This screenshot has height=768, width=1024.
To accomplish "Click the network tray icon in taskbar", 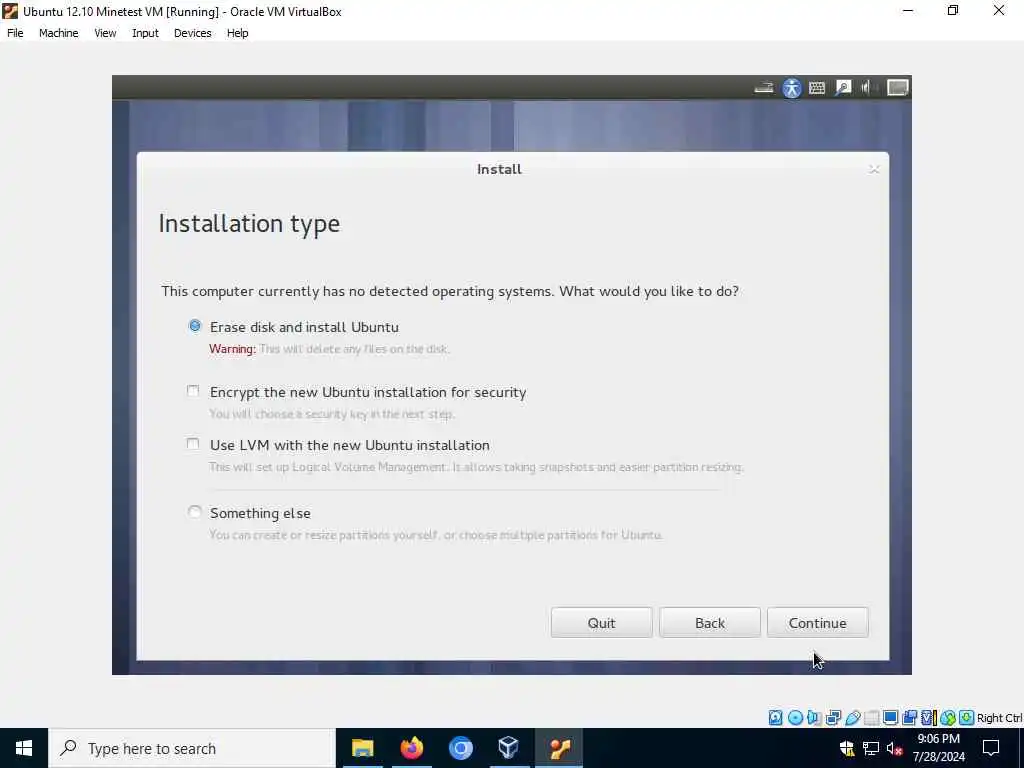I will click(871, 748).
